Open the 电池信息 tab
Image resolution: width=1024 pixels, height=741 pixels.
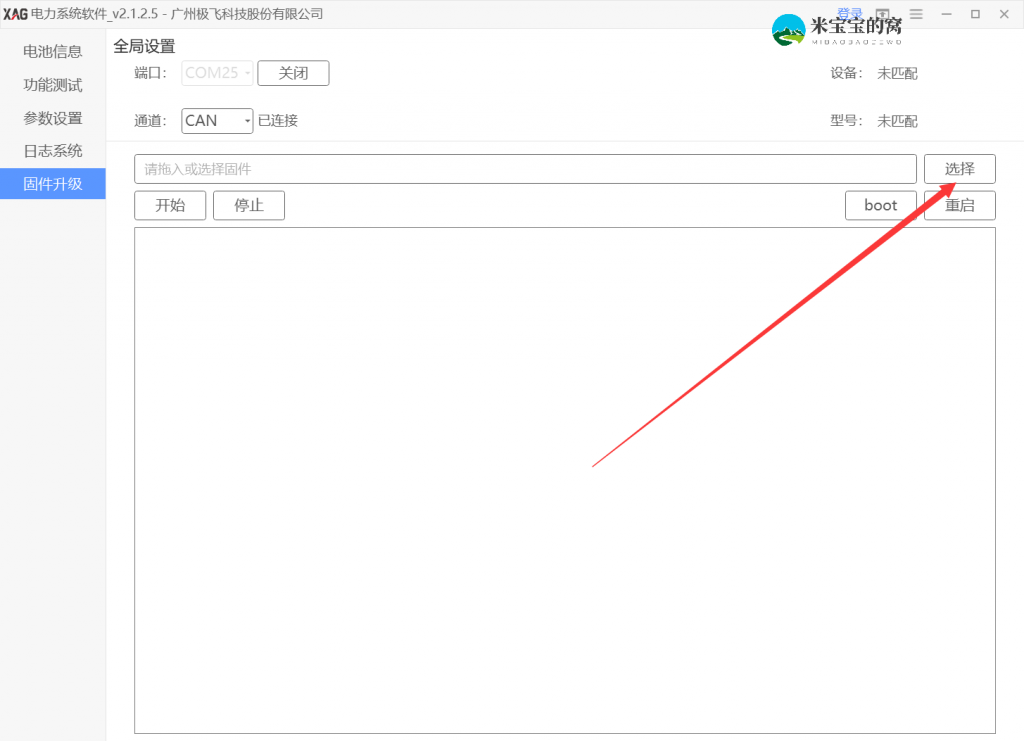(x=53, y=52)
